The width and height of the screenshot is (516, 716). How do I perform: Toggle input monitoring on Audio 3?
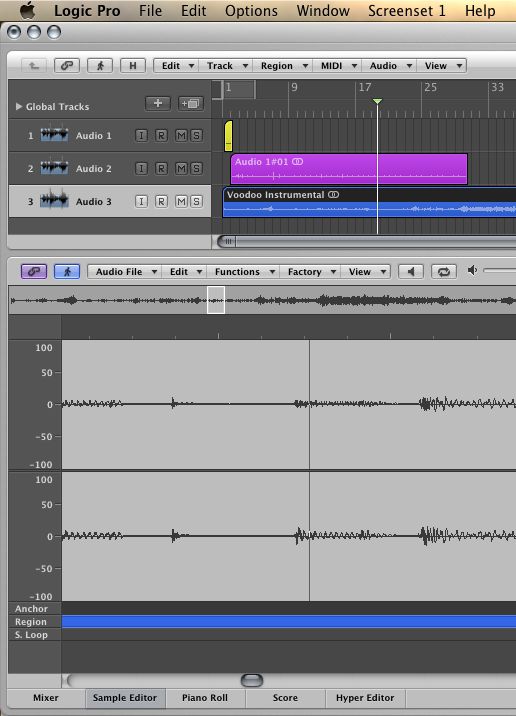141,201
